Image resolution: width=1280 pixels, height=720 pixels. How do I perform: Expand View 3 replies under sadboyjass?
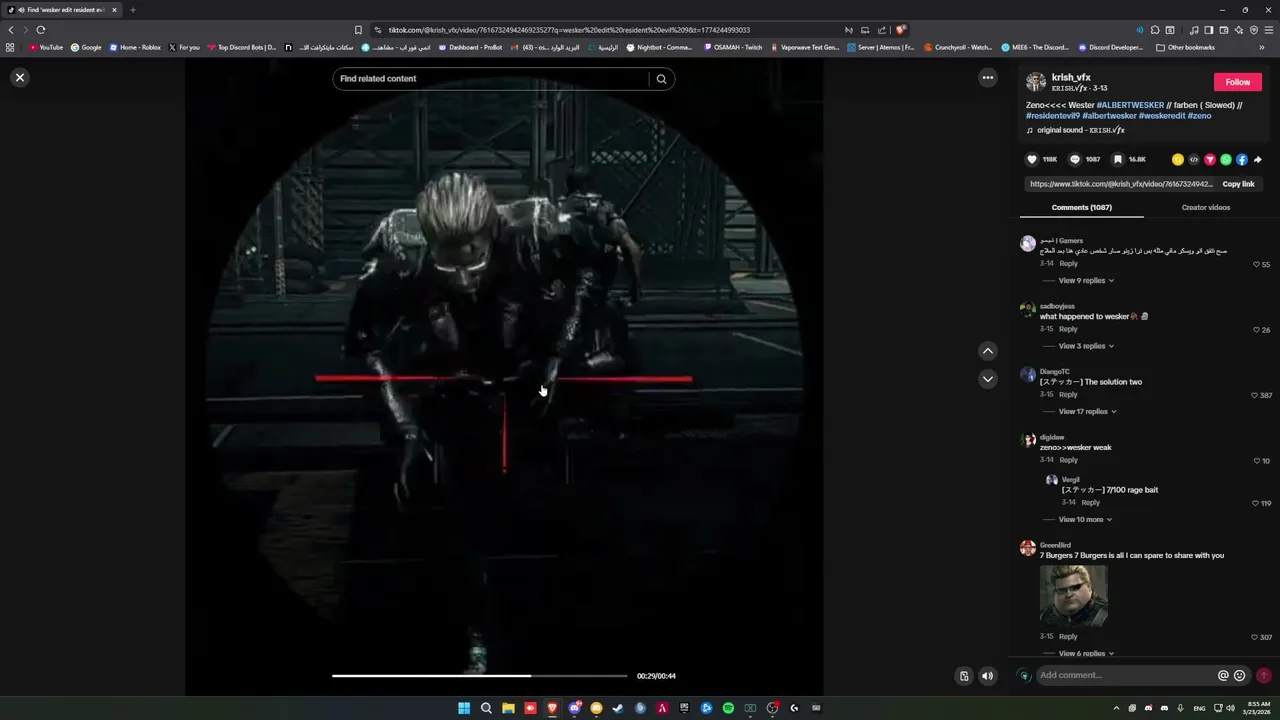(1086, 346)
